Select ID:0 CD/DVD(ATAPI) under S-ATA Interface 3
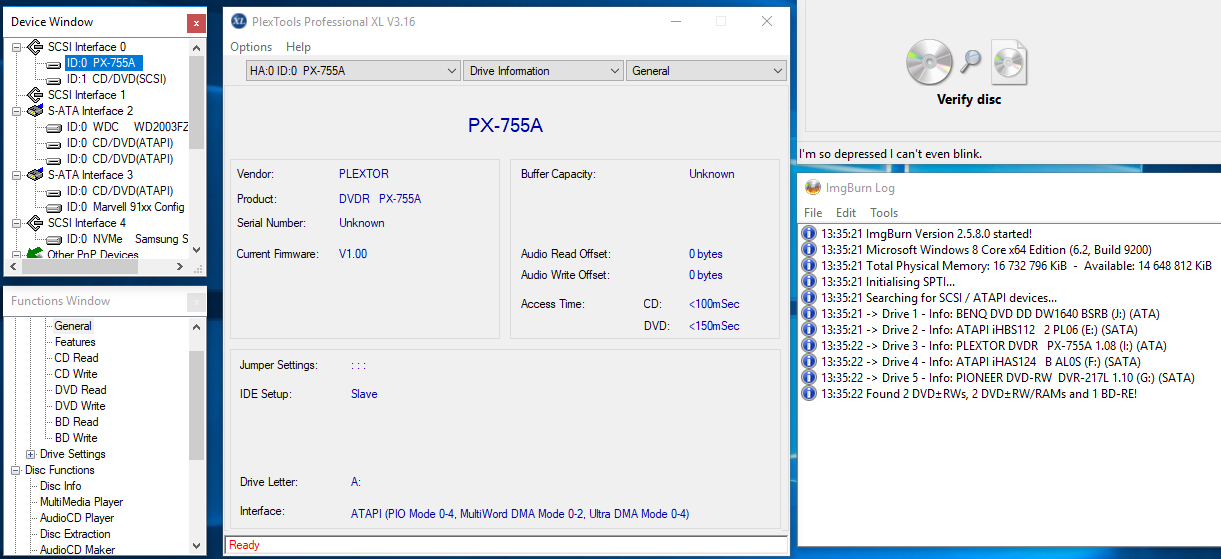Image resolution: width=1221 pixels, height=559 pixels. click(119, 191)
